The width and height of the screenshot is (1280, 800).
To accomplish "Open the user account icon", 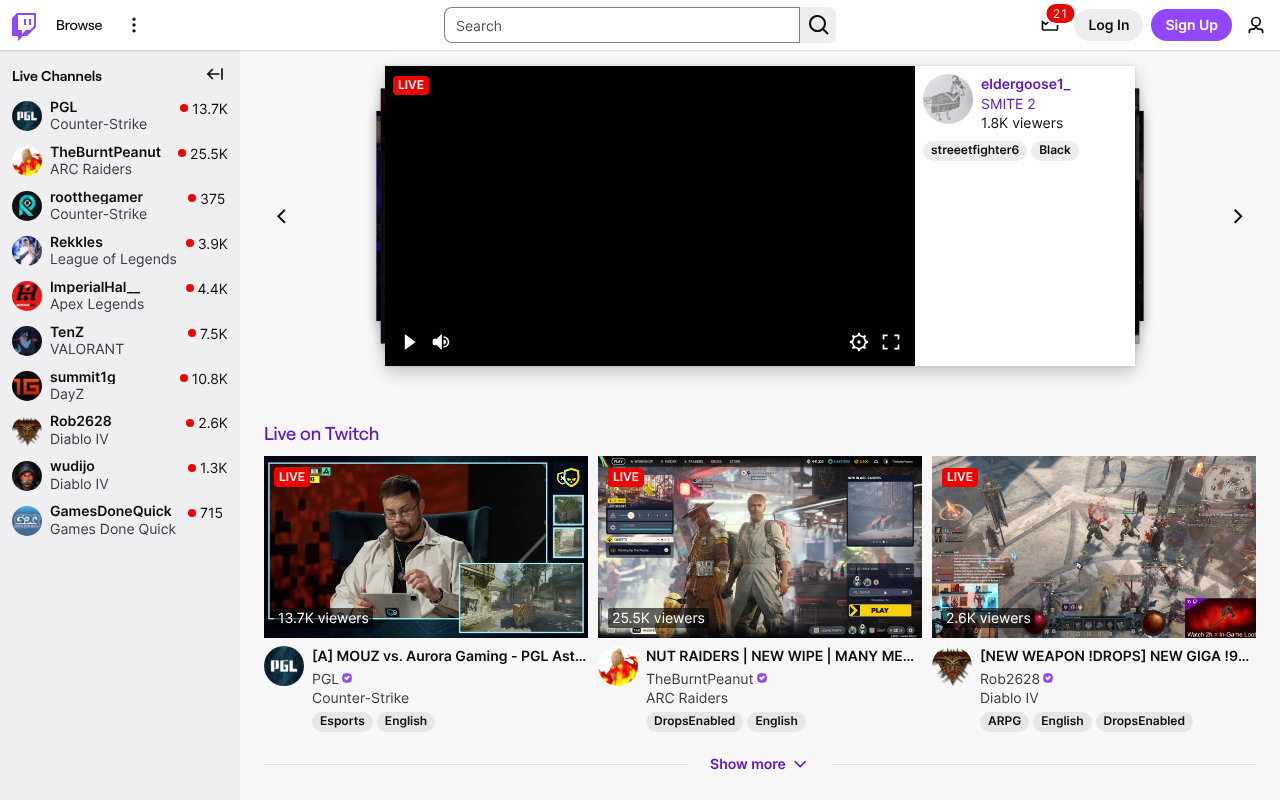I will 1256,25.
